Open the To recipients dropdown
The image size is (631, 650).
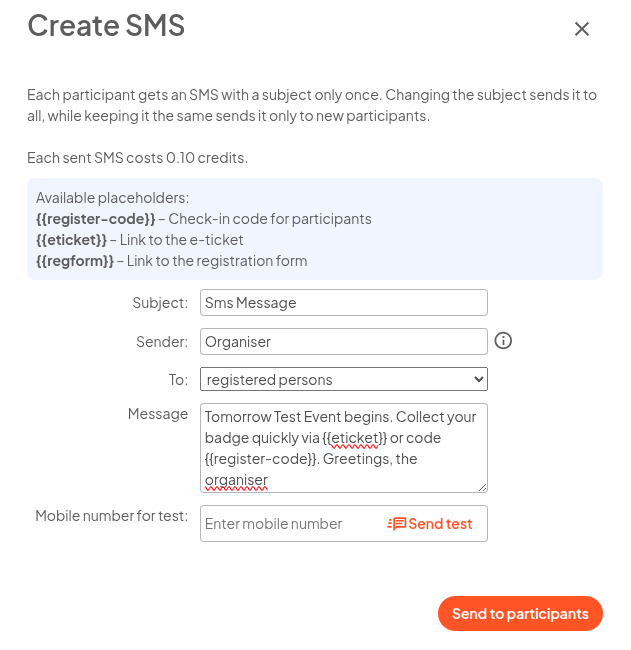344,379
